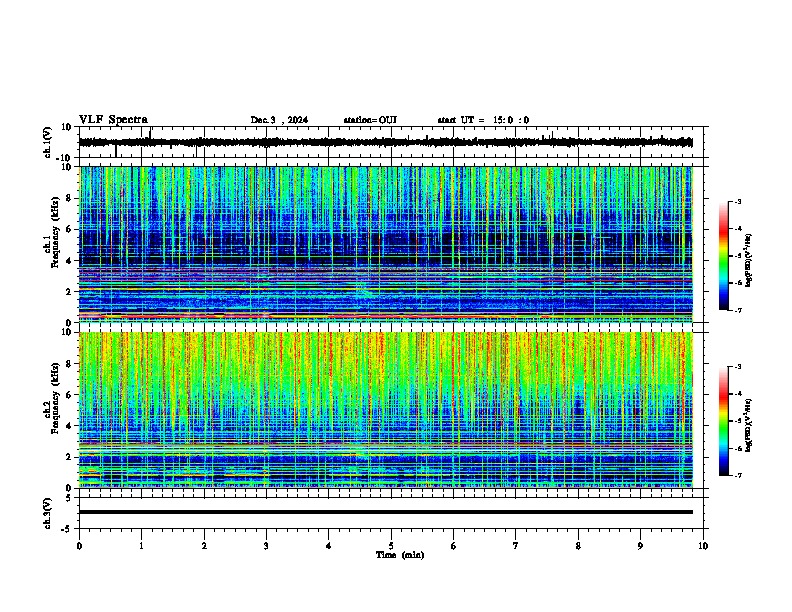
Task: Click the "station=OUI" header label
Action: (370, 120)
